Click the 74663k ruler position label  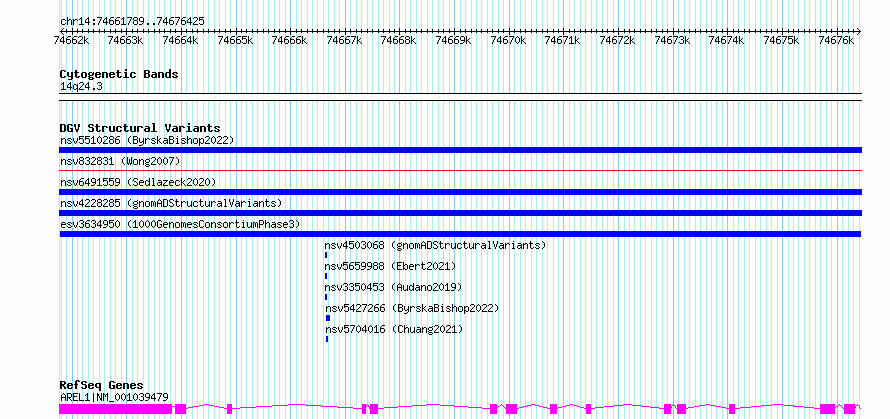click(x=125, y=40)
